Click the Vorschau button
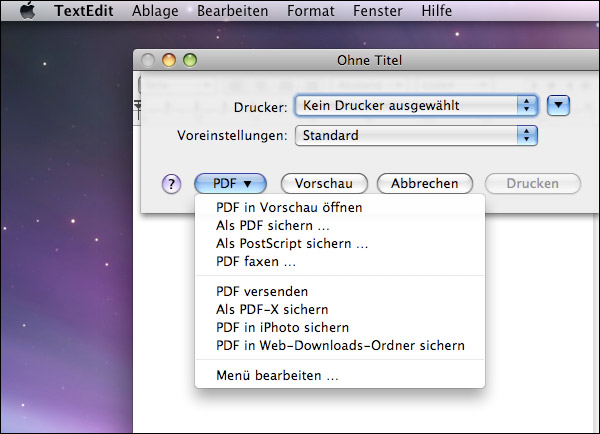 tap(324, 184)
